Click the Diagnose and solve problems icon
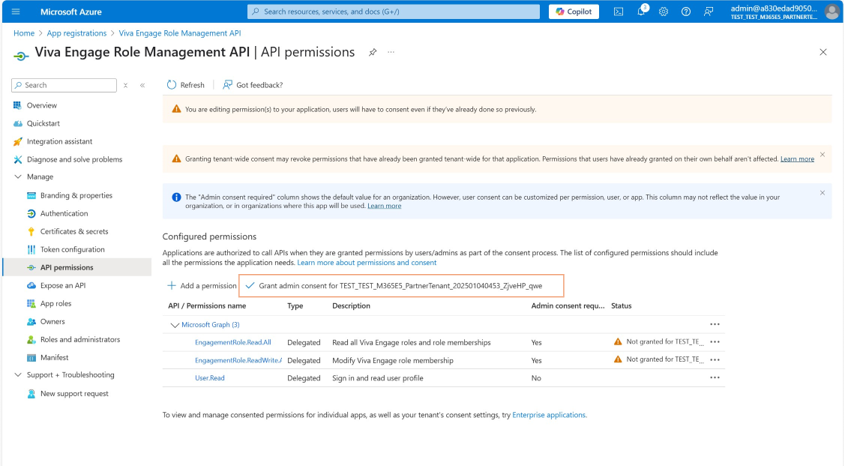This screenshot has height=466, width=844. click(17, 159)
